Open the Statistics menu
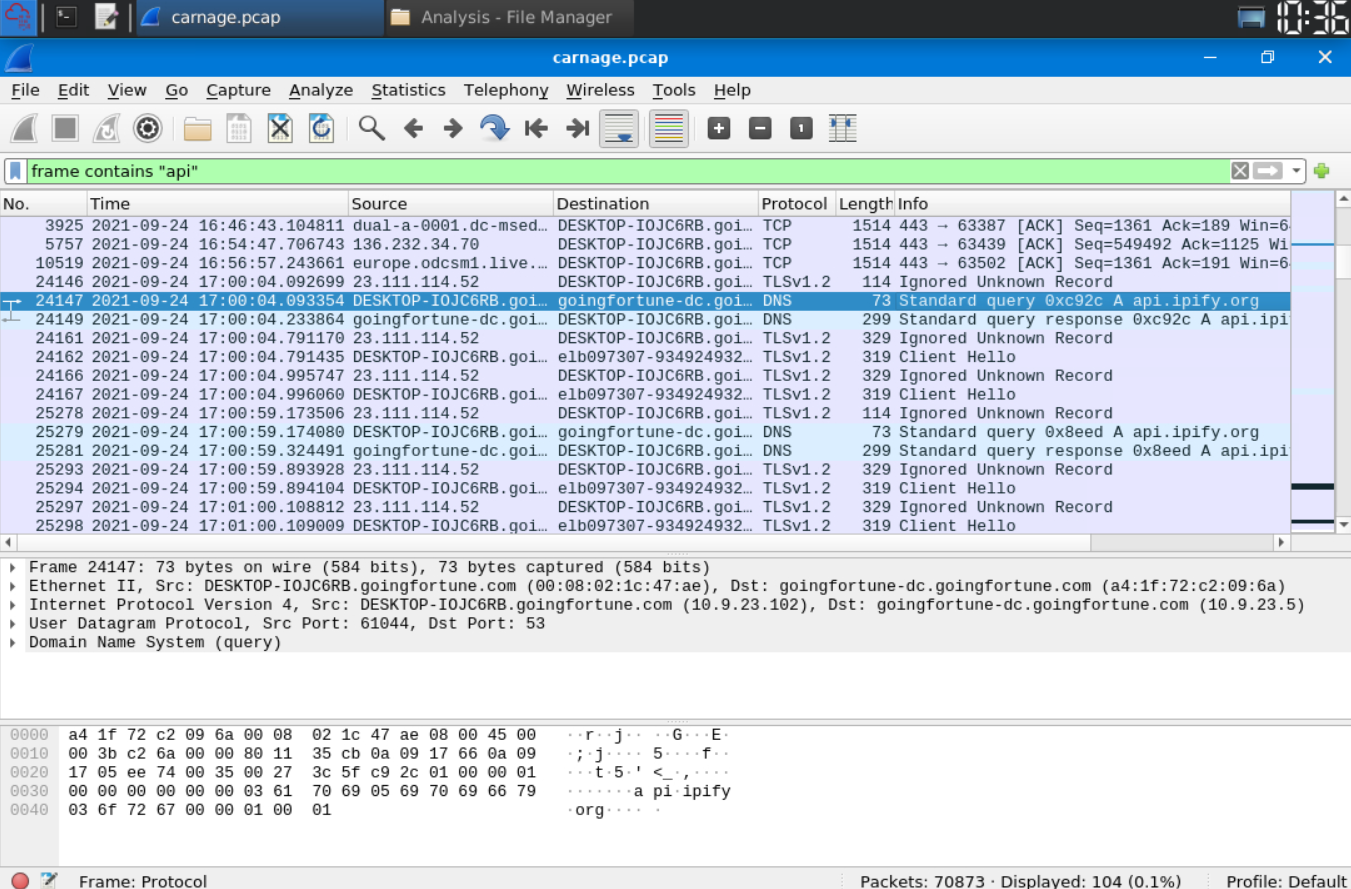 click(x=408, y=90)
